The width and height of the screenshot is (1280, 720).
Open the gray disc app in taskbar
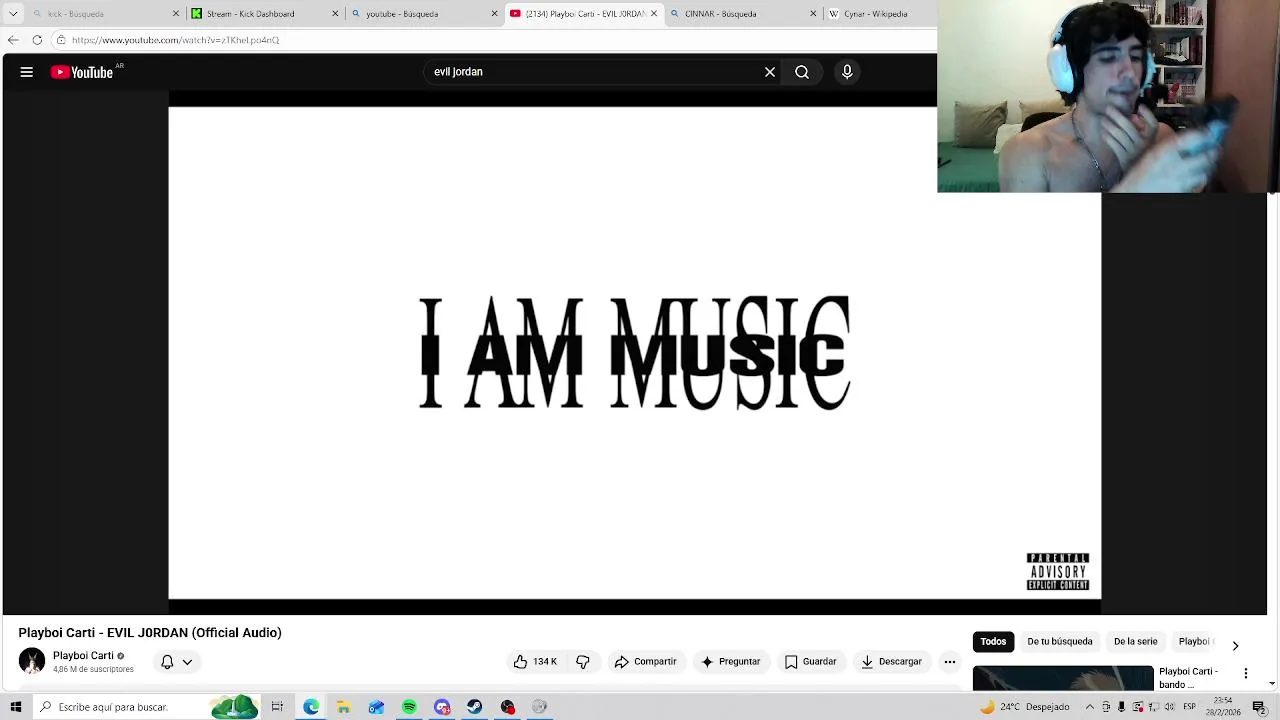click(539, 707)
